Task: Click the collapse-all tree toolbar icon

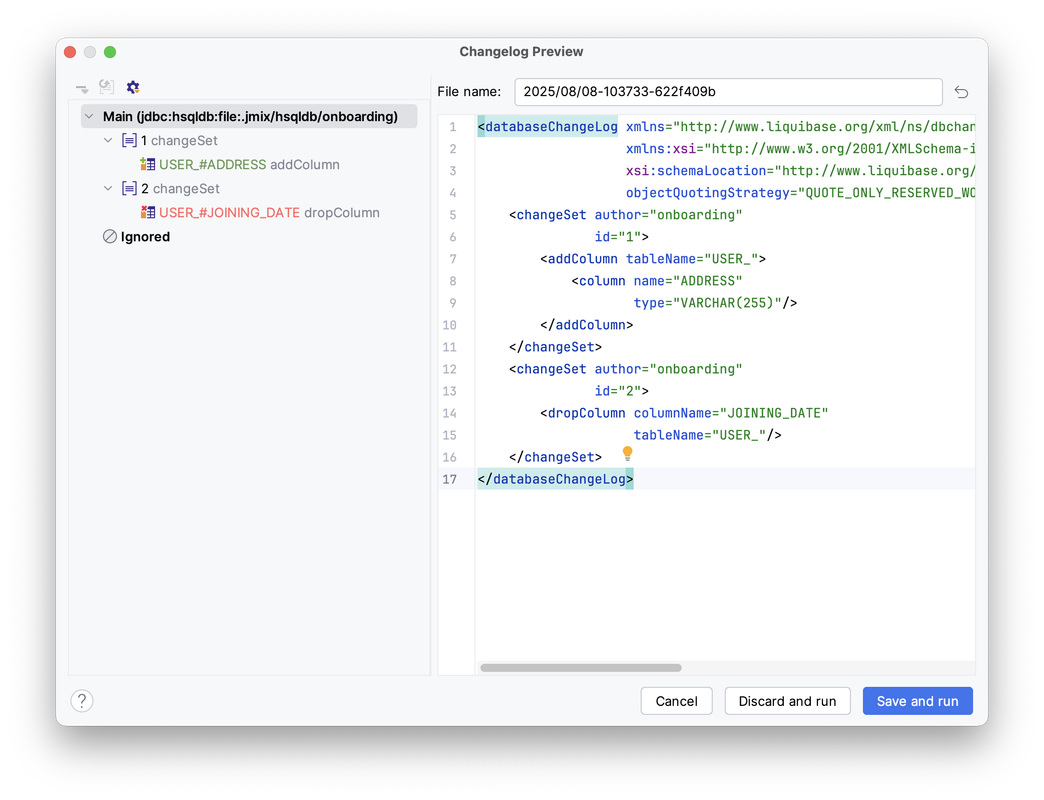Action: pos(82,88)
